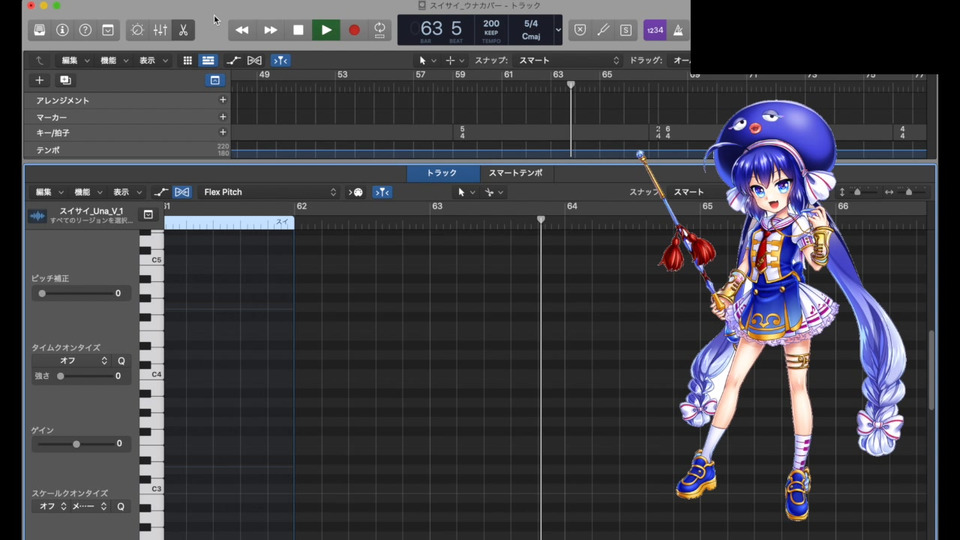
Task: Open the Smart Controls dial icon
Action: pos(137,30)
